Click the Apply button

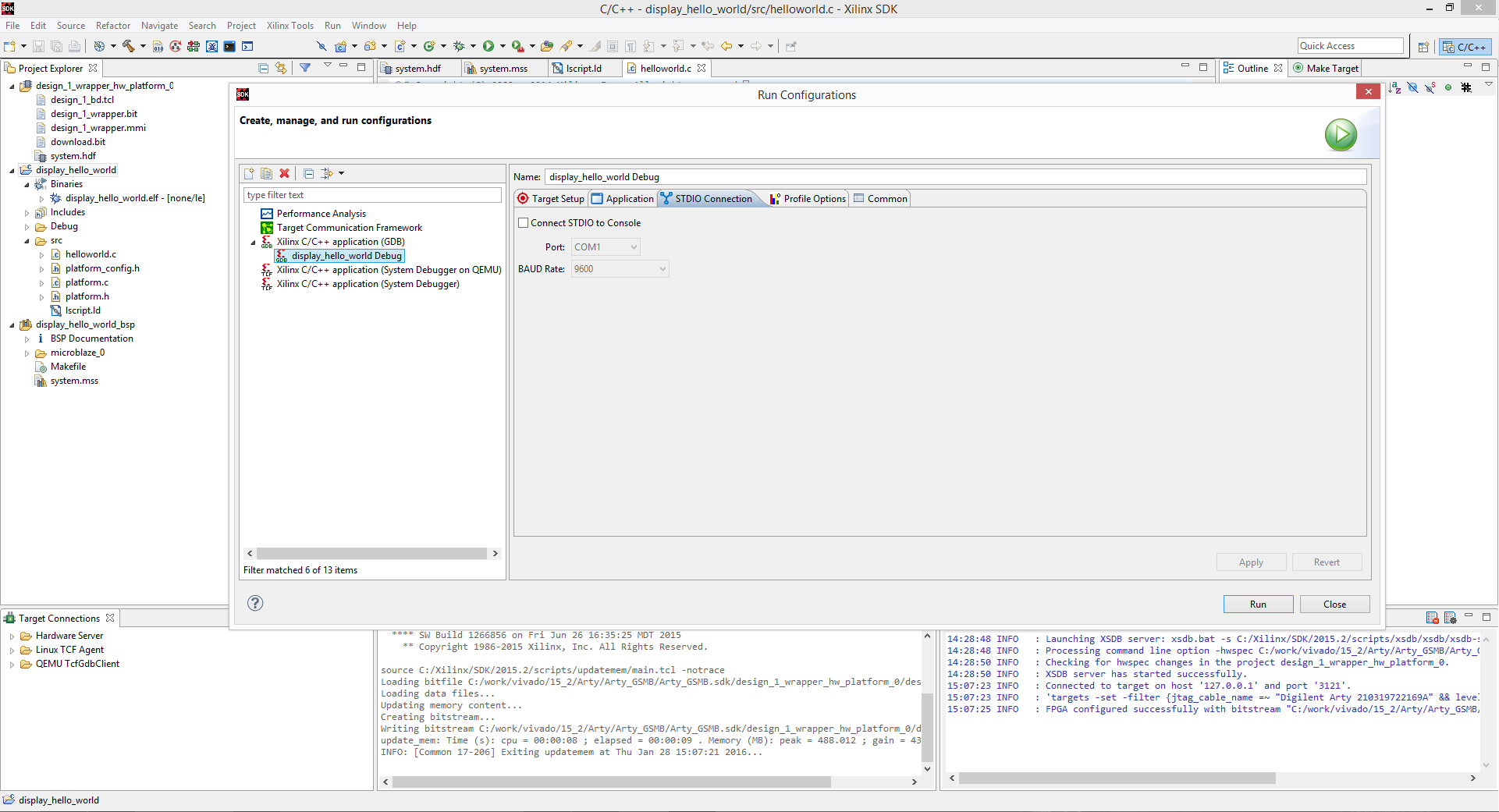[1251, 562]
